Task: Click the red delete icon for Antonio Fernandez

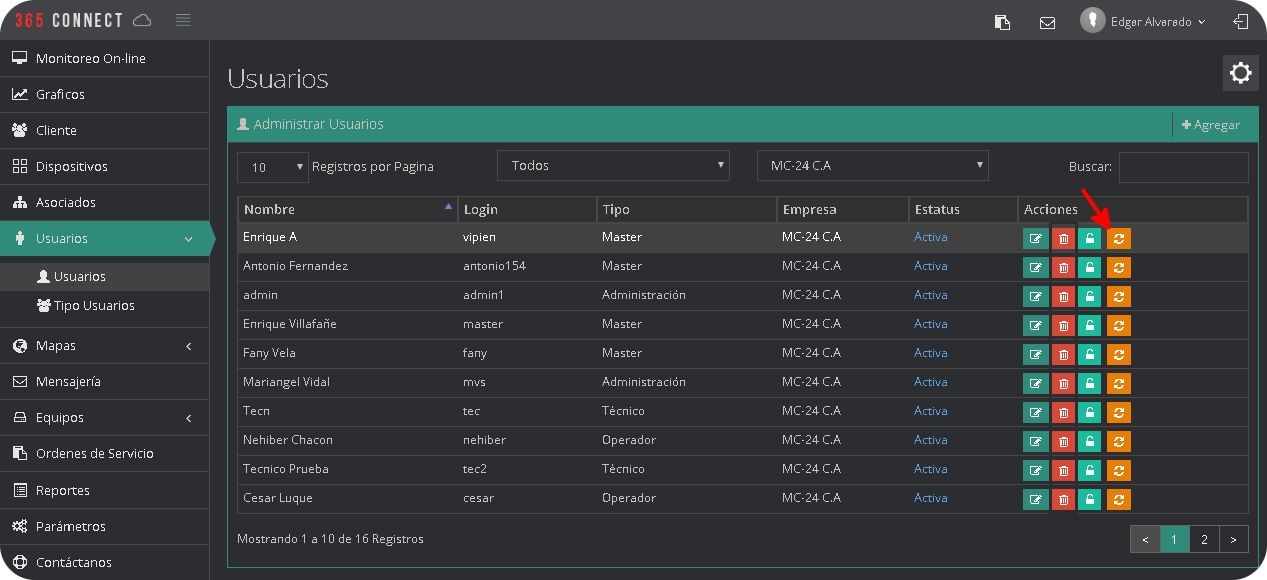Action: (1063, 267)
